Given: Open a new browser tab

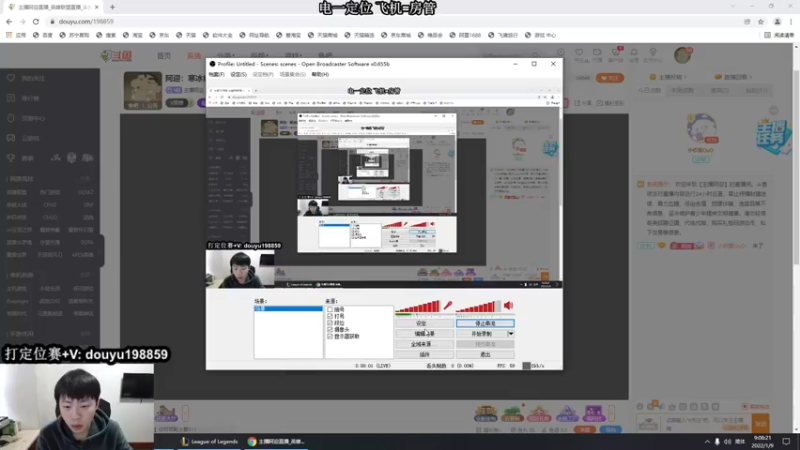Looking at the screenshot, I should pyautogui.click(x=112, y=7).
